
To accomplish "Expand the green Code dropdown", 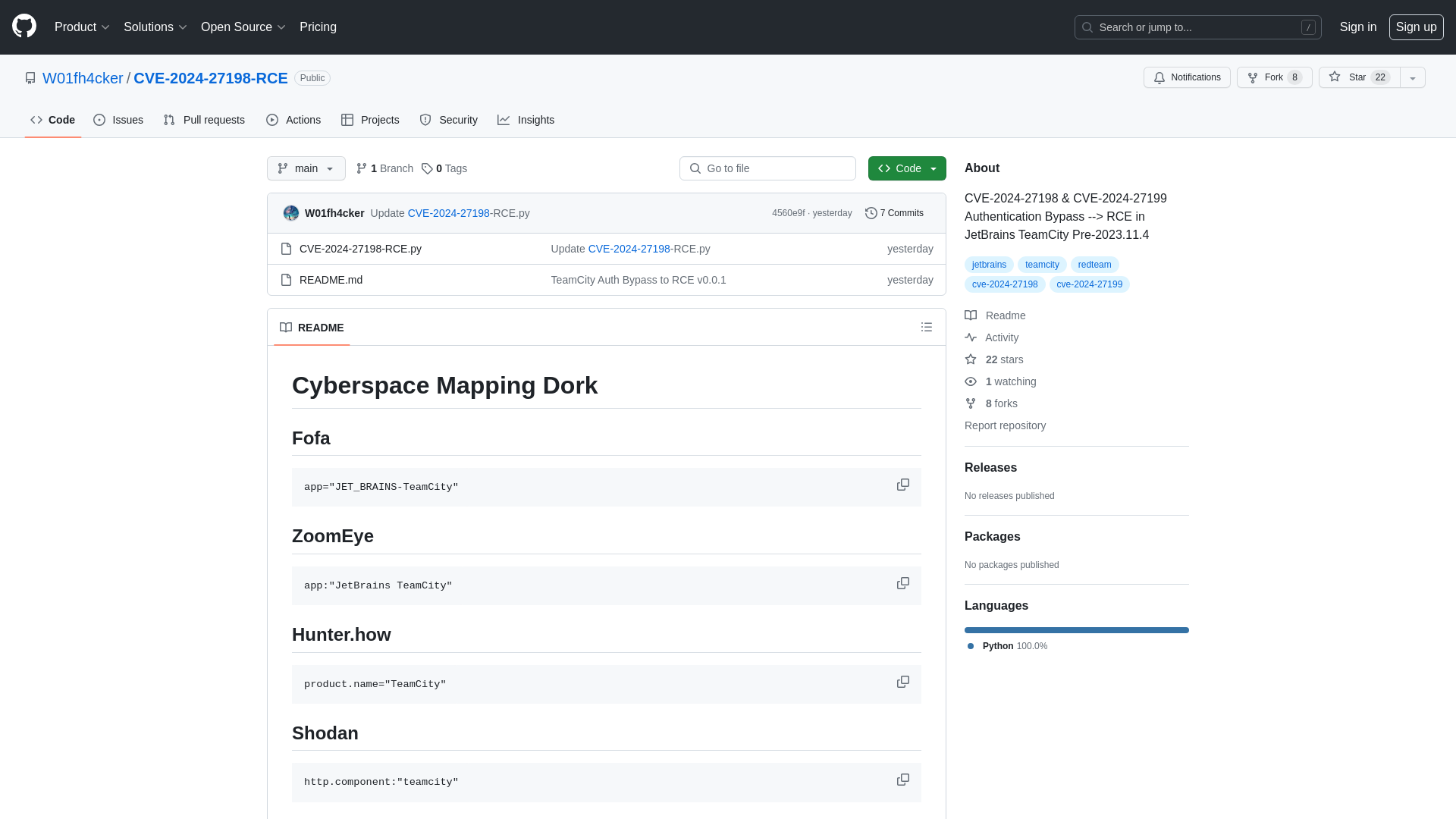I will pyautogui.click(x=907, y=168).
